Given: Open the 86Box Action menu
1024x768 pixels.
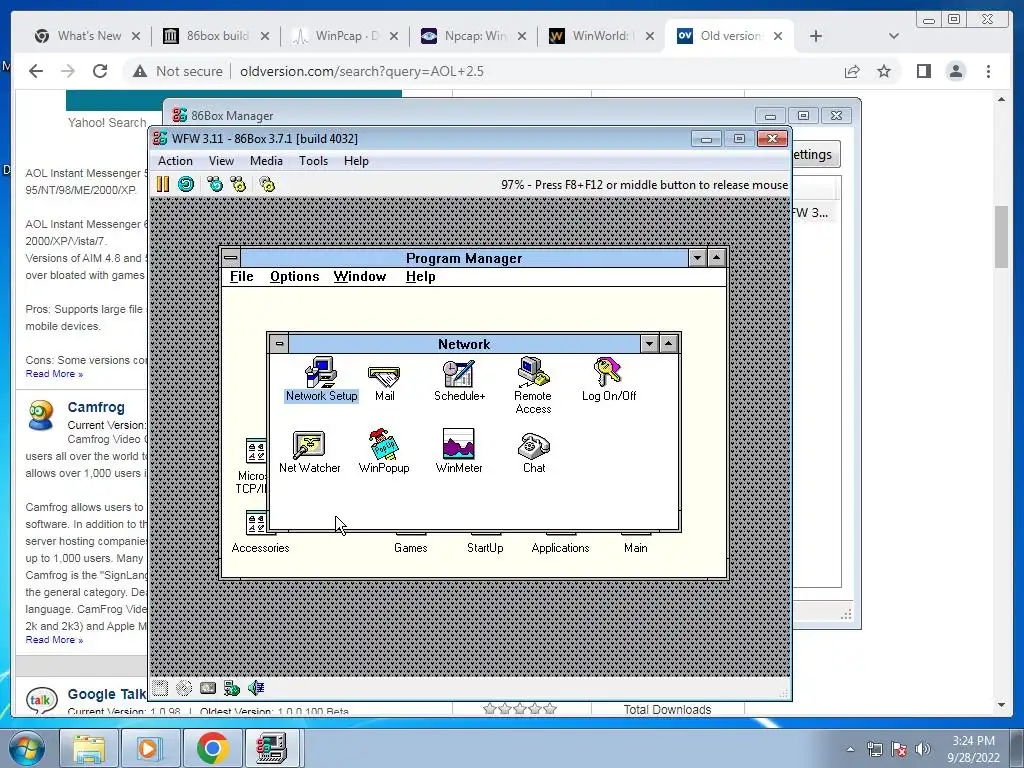Looking at the screenshot, I should click(x=175, y=161).
